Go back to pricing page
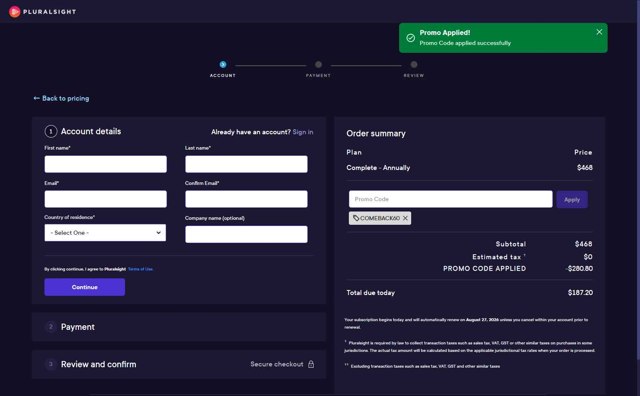The height and width of the screenshot is (396, 640). pos(61,98)
